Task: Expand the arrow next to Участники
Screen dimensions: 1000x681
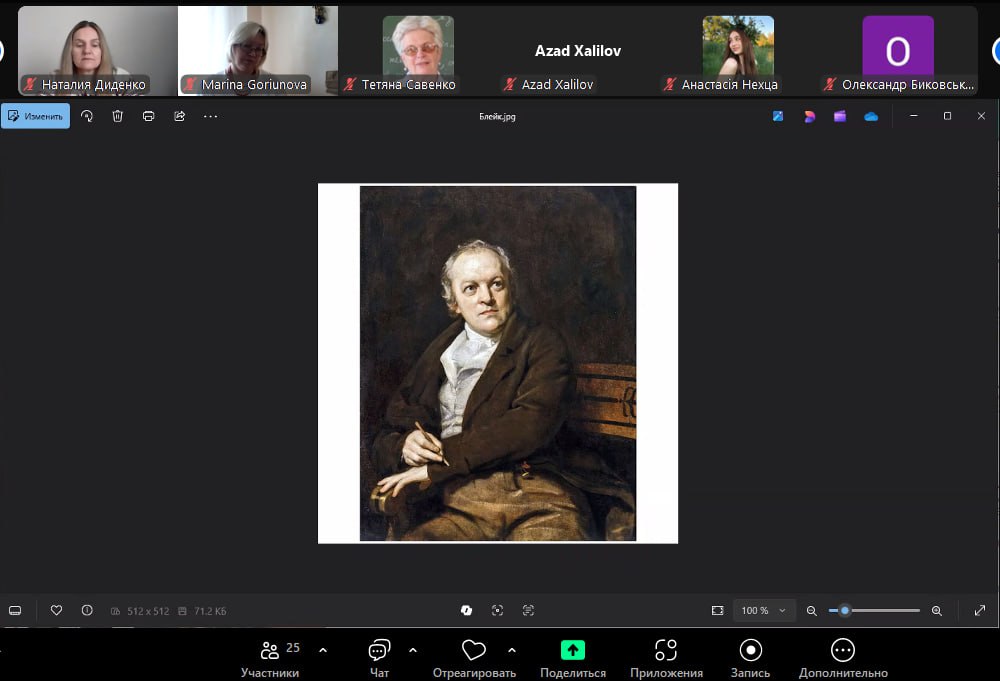Action: [x=322, y=650]
